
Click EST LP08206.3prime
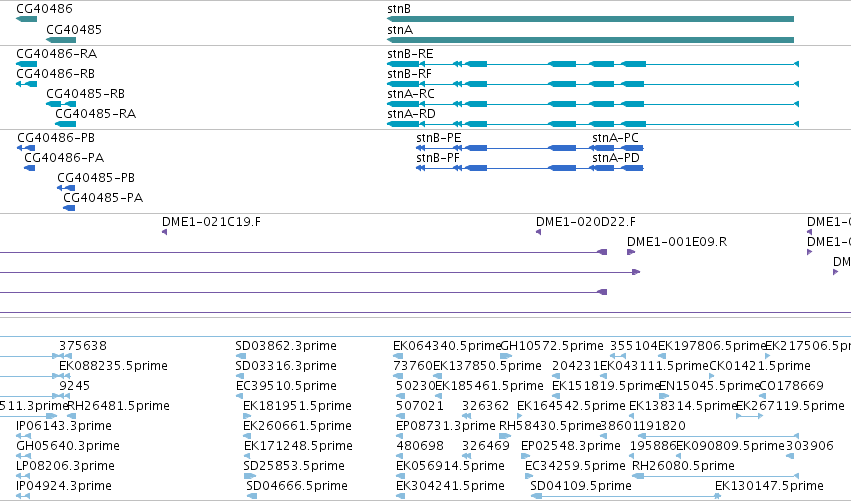[65, 466]
